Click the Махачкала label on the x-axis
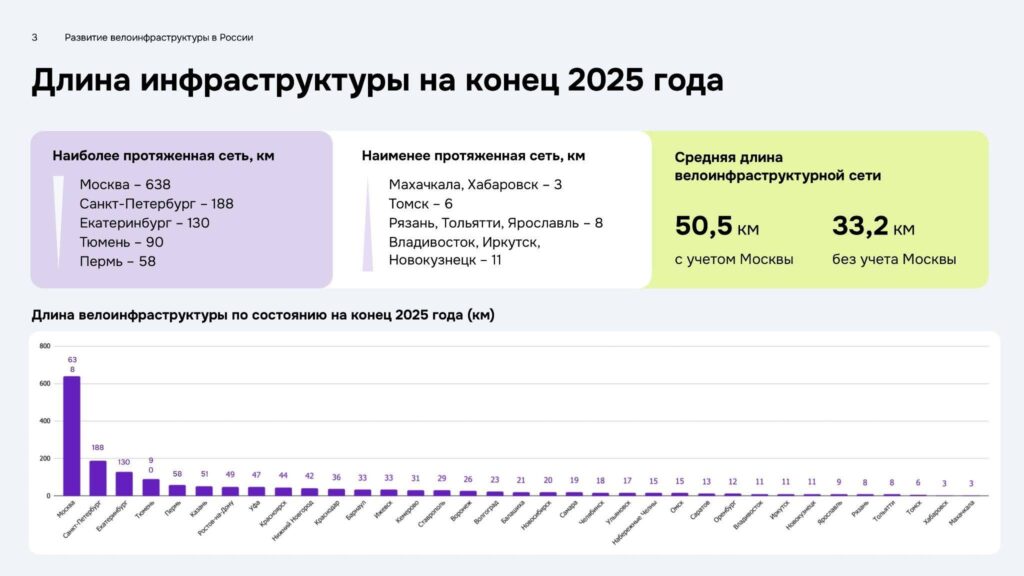 coord(963,511)
